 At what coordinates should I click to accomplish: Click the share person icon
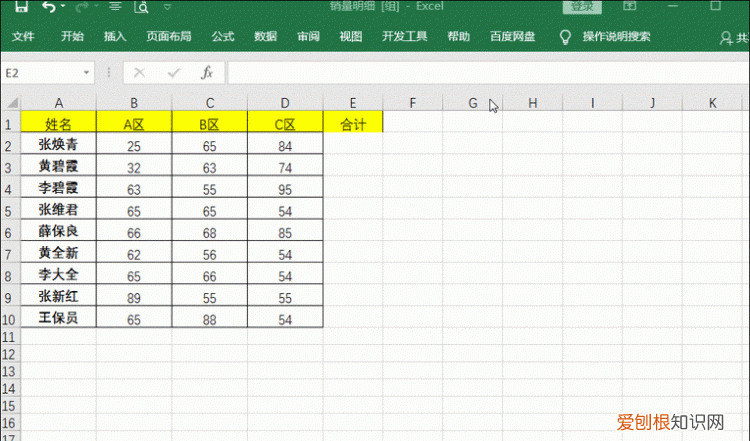(726, 38)
